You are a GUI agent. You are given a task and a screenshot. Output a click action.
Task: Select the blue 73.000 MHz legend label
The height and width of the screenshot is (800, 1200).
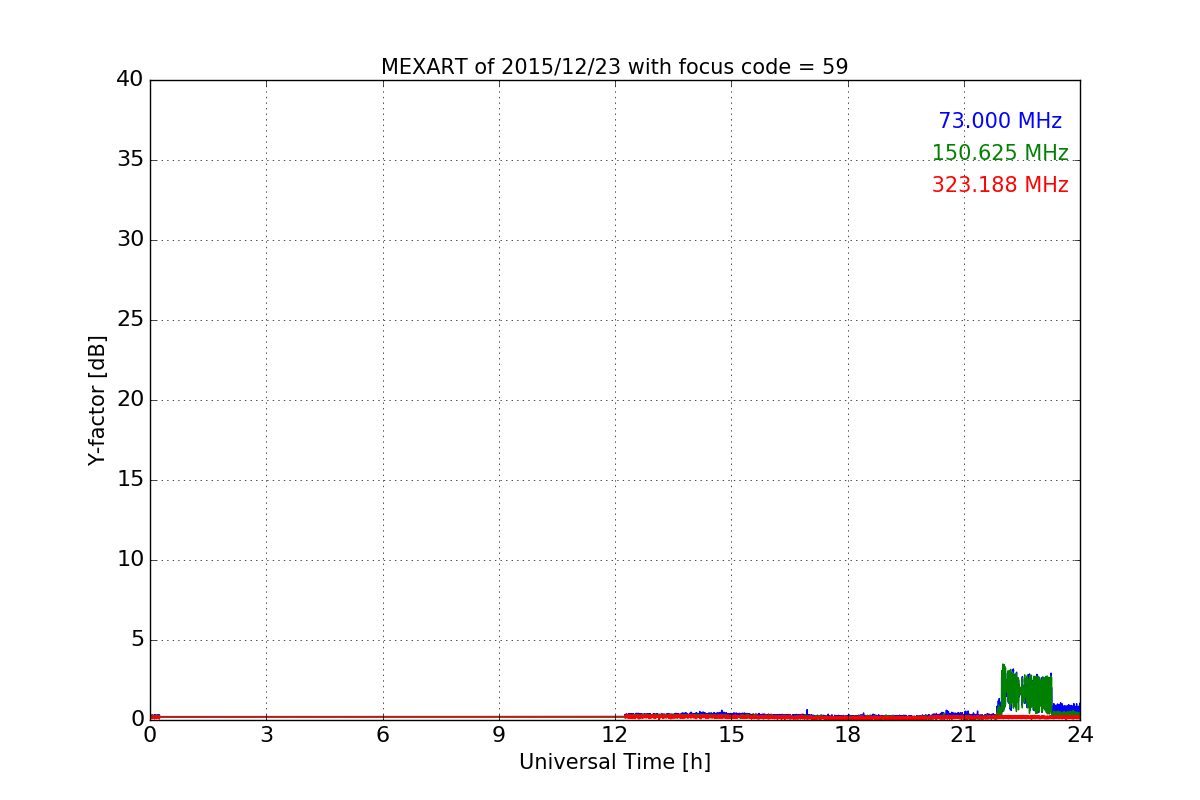tap(1000, 121)
